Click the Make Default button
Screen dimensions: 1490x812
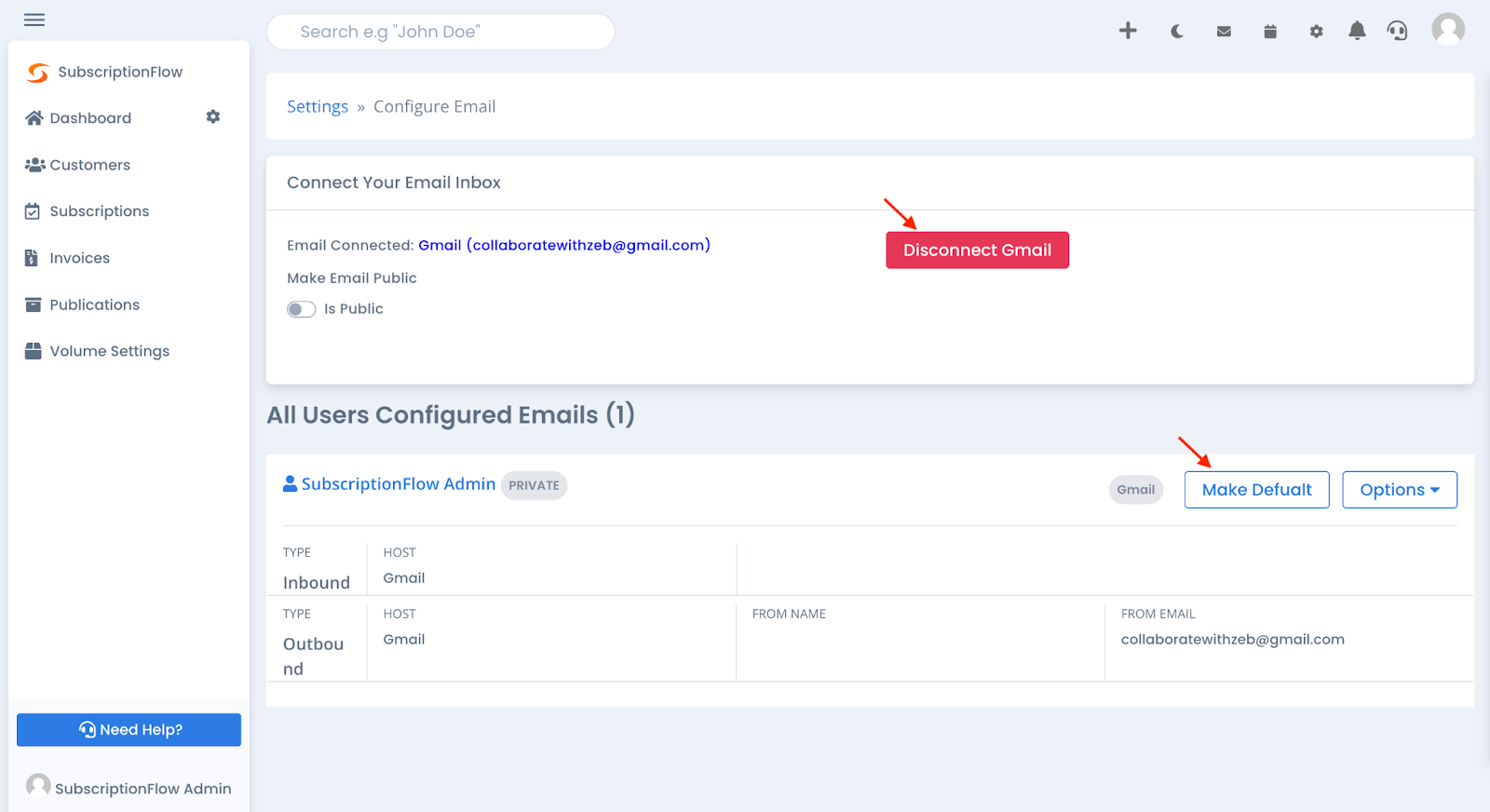point(1256,490)
